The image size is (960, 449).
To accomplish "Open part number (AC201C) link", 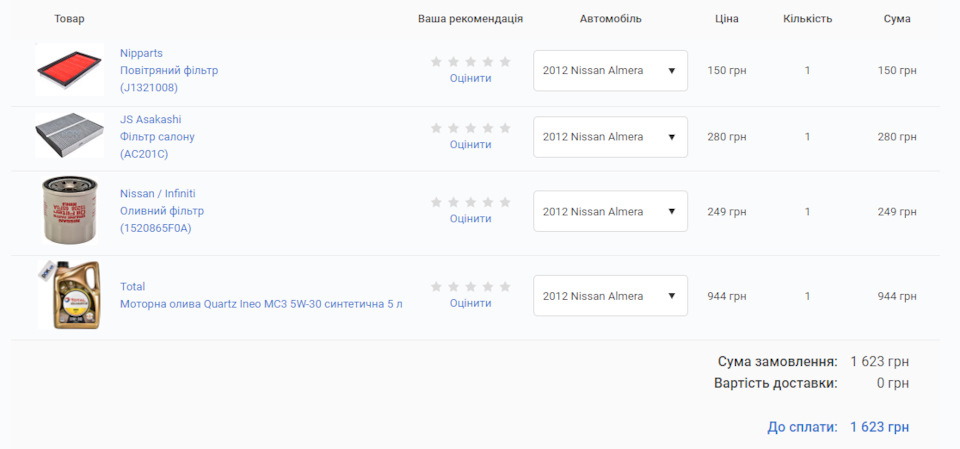I will click(144, 154).
